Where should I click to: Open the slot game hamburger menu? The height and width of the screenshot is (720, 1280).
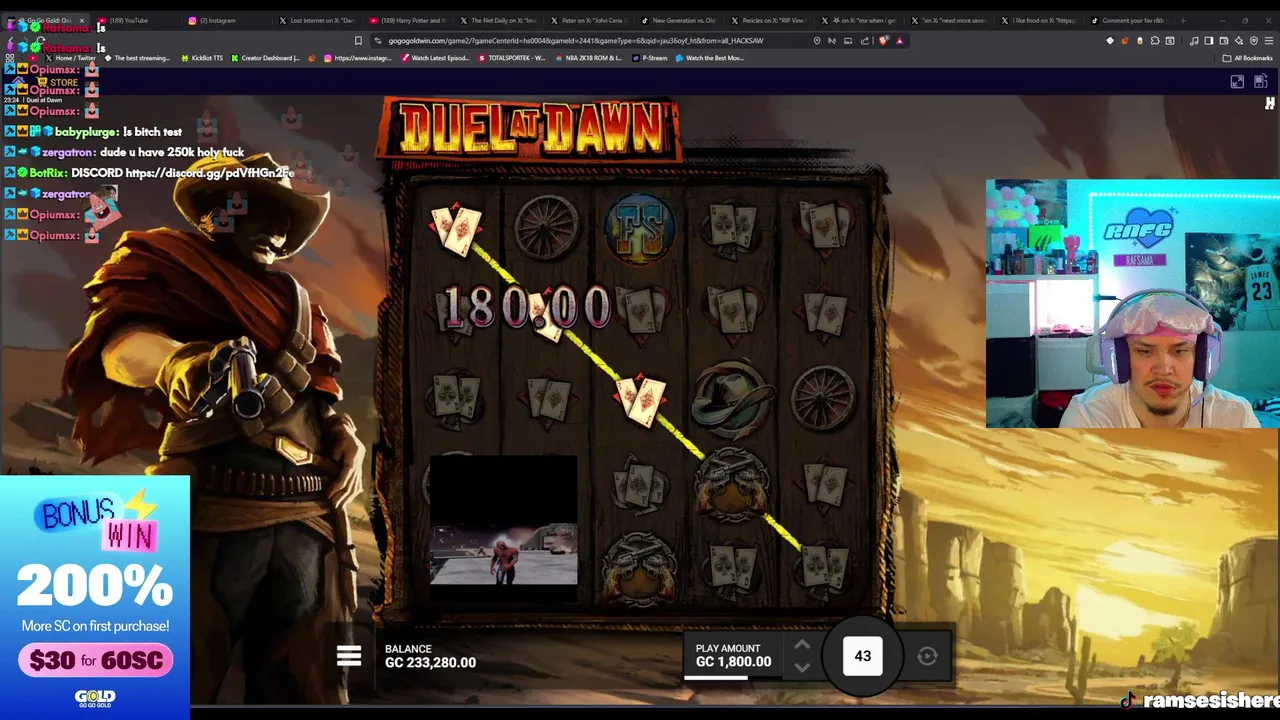[349, 656]
